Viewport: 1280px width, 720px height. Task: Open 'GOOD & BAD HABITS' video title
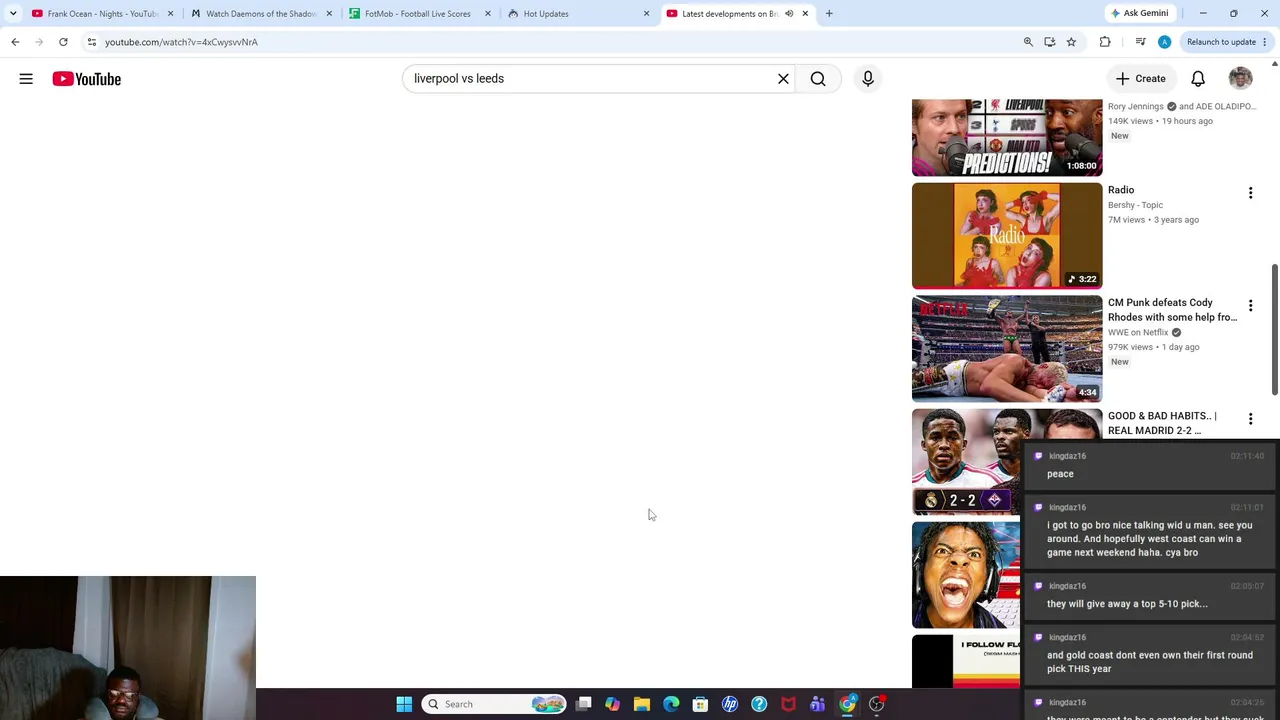[1162, 423]
